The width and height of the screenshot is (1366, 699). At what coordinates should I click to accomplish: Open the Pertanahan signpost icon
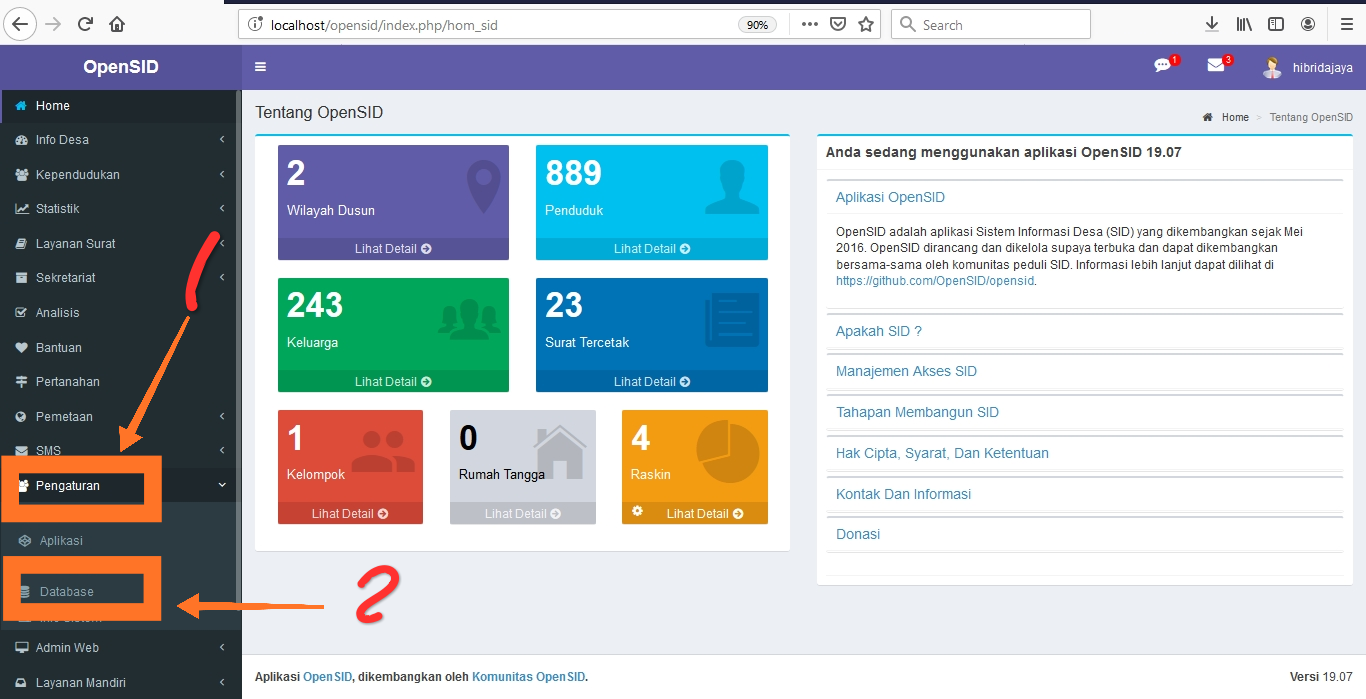tap(21, 382)
